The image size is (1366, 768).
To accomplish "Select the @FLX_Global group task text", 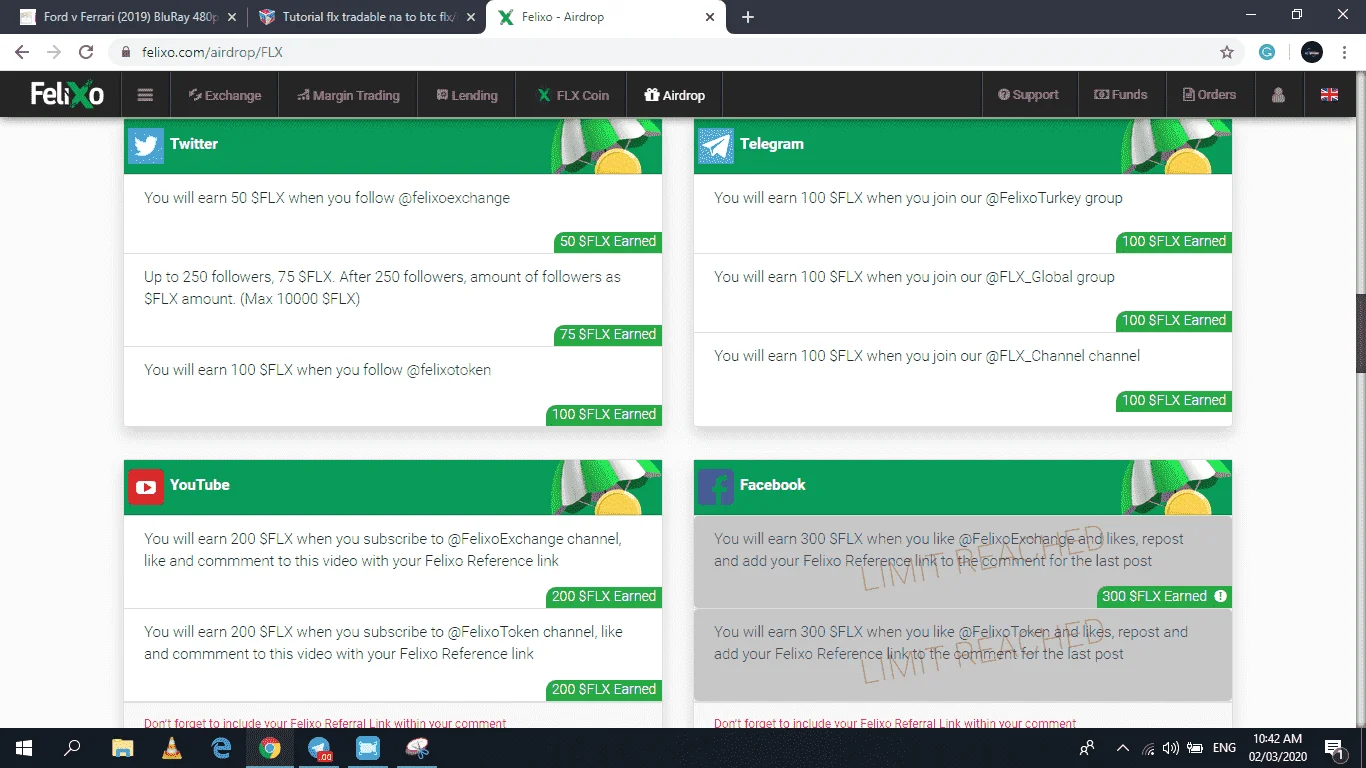I will click(x=914, y=277).
